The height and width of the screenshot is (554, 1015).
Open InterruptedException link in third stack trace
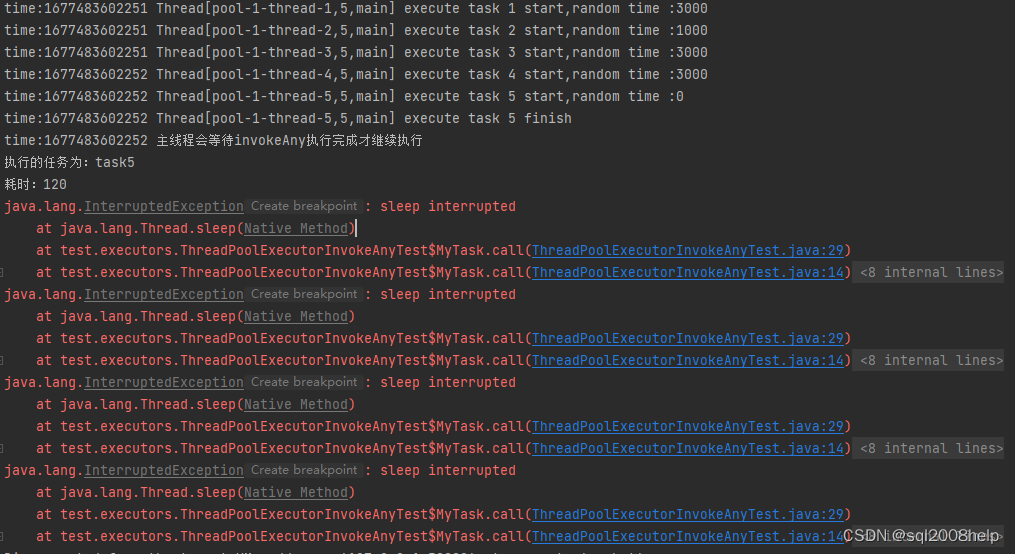(164, 382)
